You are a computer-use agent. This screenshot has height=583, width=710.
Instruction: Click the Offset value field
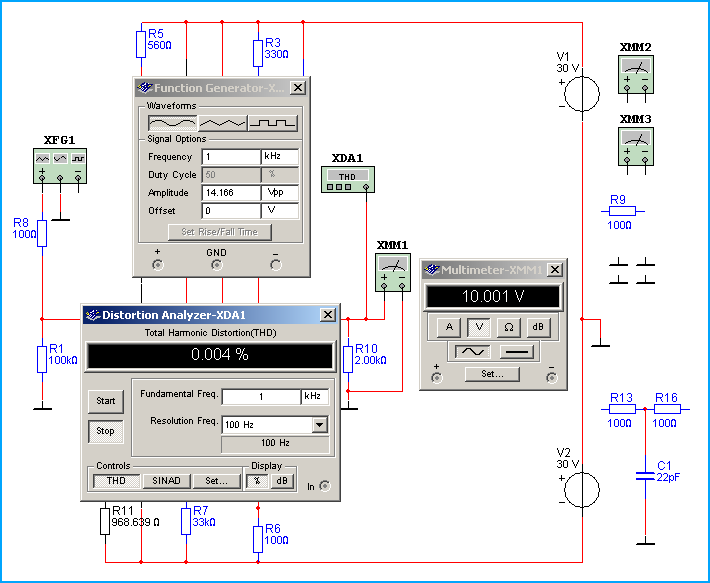click(231, 210)
